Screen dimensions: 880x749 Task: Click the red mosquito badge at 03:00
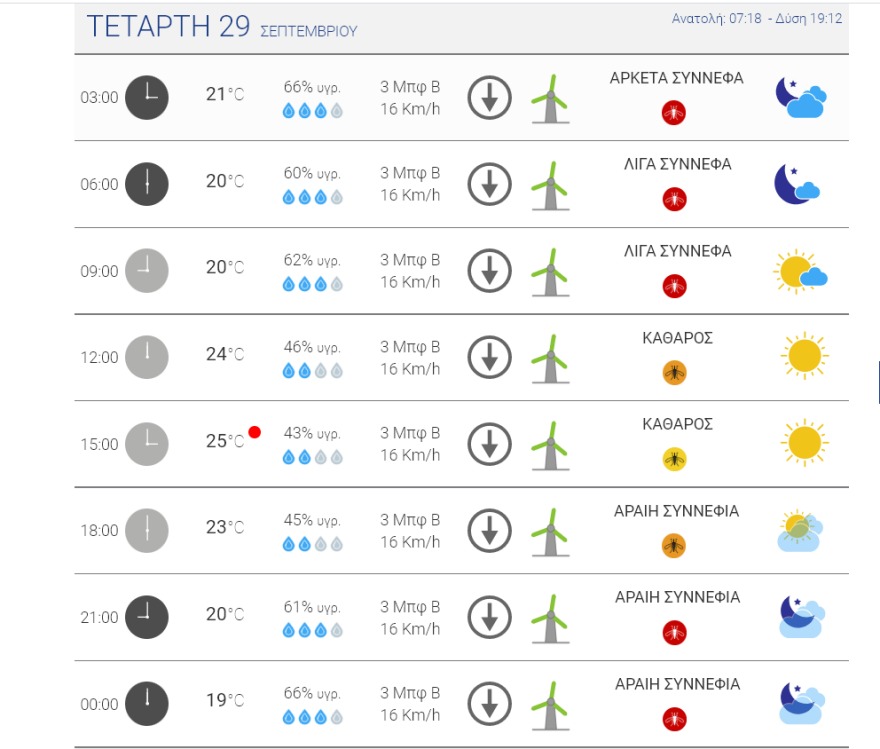point(675,112)
